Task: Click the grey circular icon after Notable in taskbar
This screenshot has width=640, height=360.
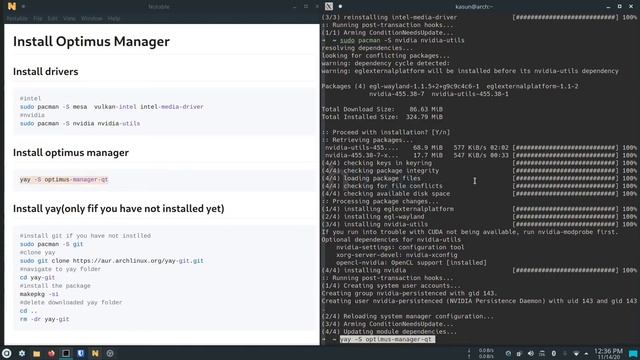Action: coord(110,353)
